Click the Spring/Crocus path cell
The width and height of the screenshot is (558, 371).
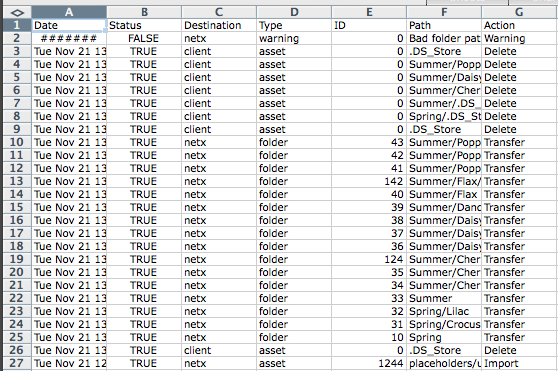pyautogui.click(x=444, y=324)
